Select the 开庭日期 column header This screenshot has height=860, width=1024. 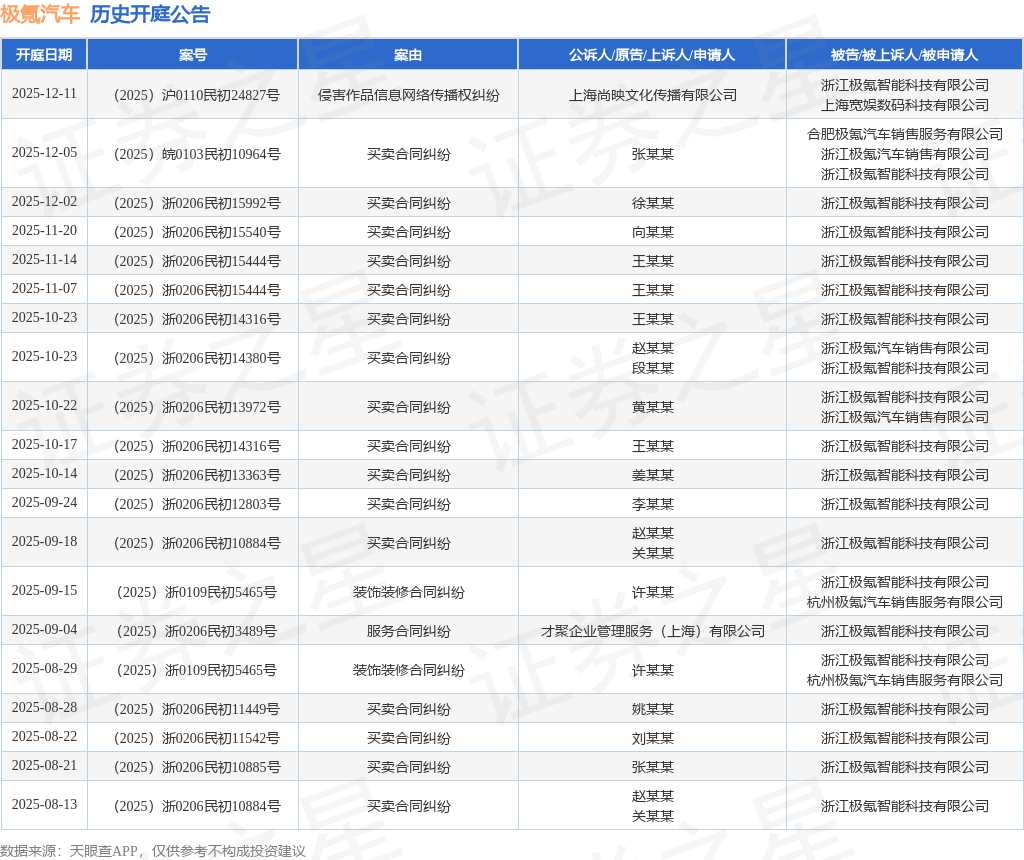pyautogui.click(x=44, y=55)
